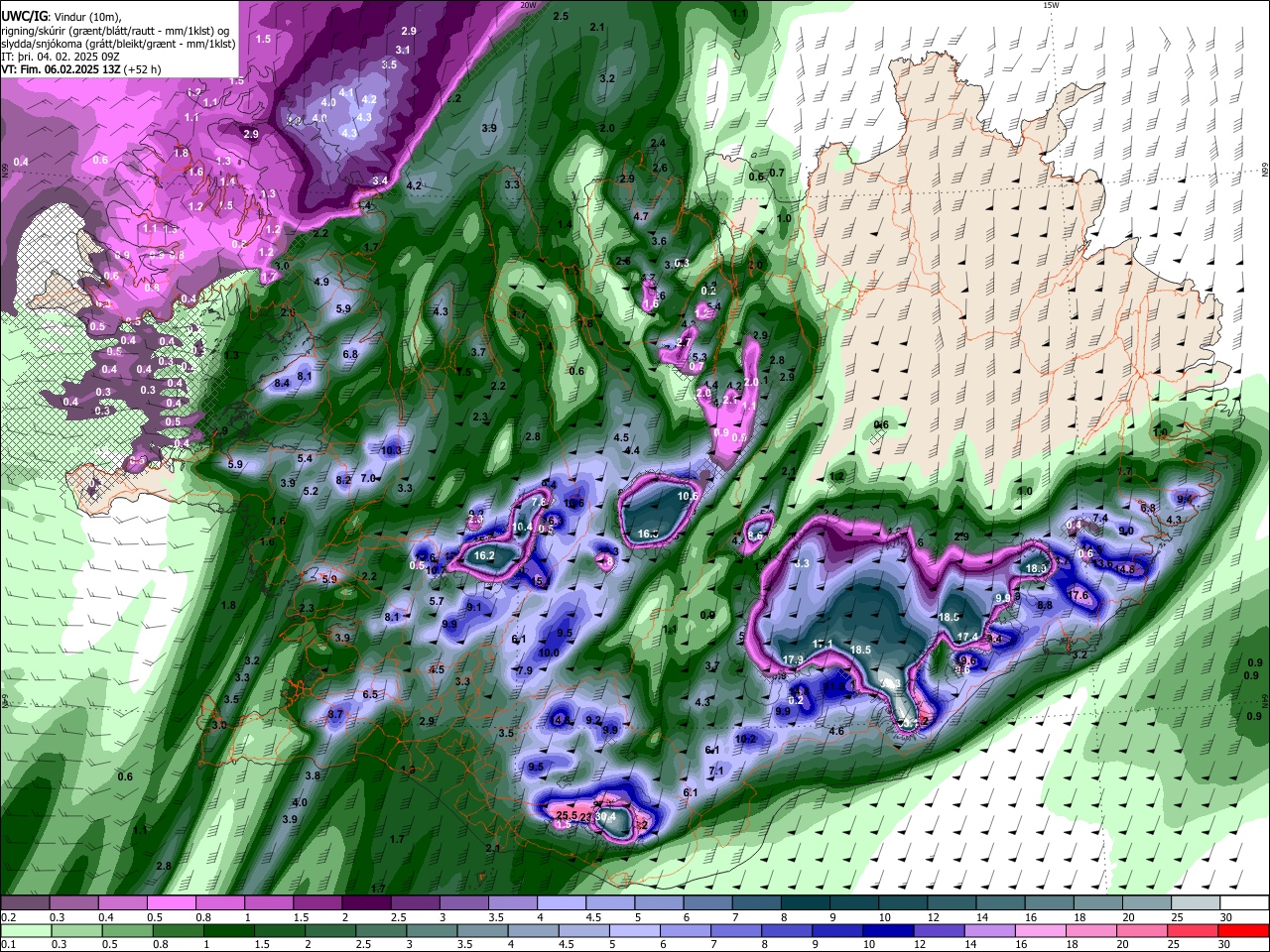This screenshot has height=952, width=1270.
Task: Click the violet 12–14 legend swatch
Action: [x=939, y=930]
